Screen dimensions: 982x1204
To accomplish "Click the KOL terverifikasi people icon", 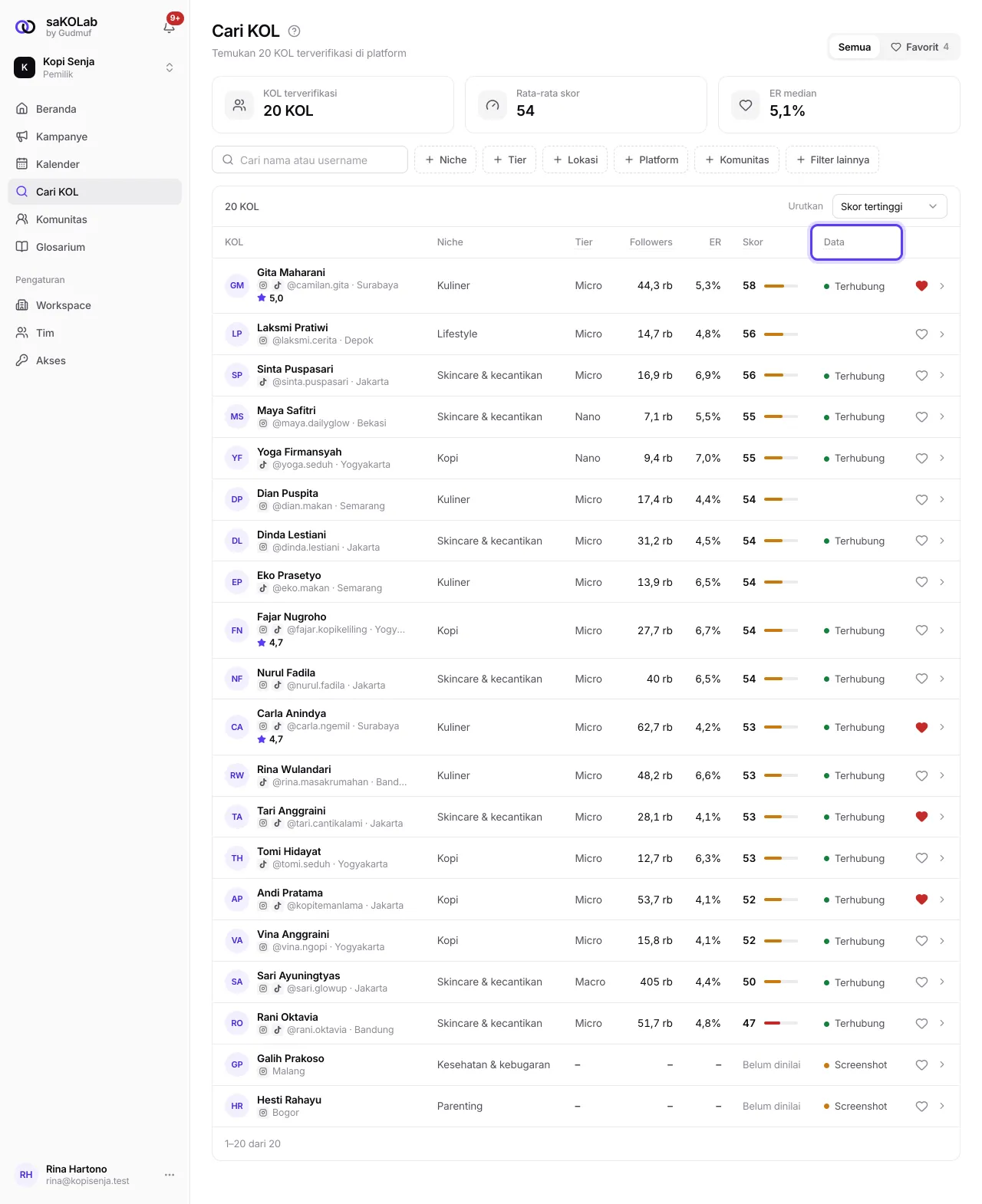I will [239, 105].
